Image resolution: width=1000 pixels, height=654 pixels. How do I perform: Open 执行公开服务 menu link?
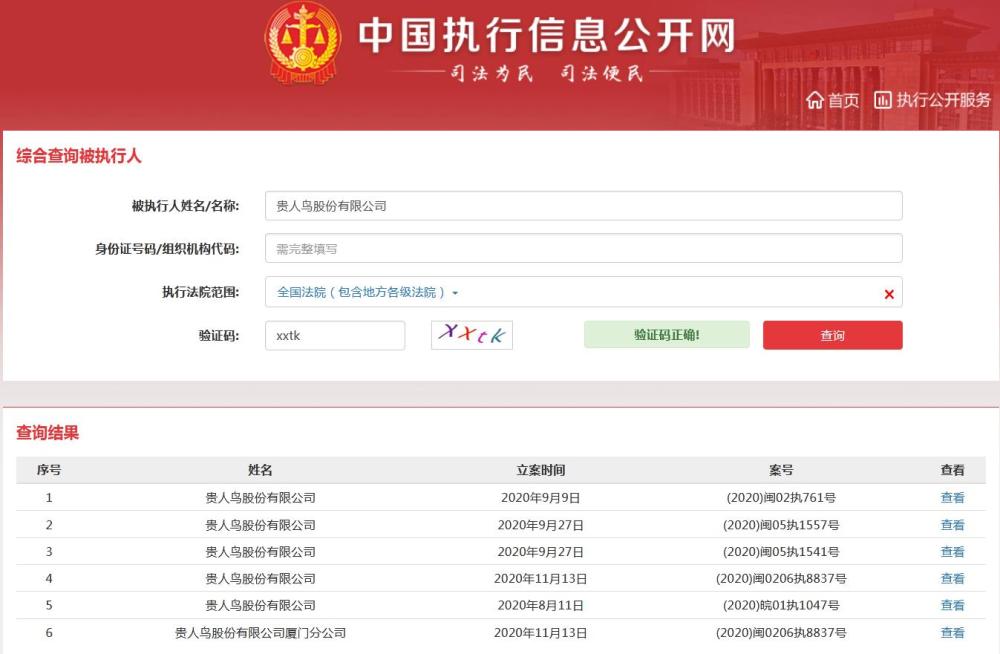(x=943, y=100)
